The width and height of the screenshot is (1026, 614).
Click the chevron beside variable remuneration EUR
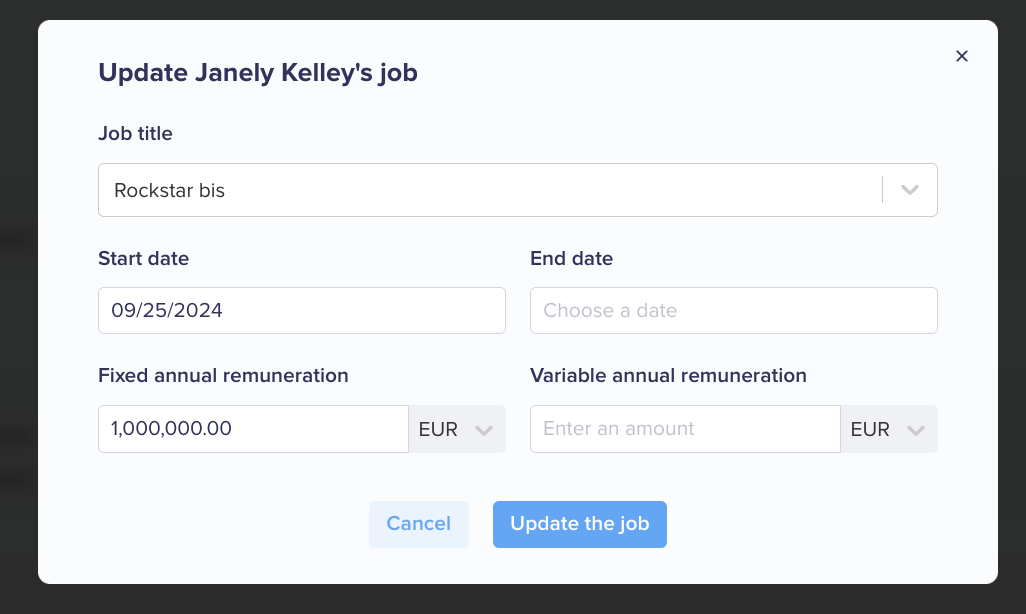(x=915, y=430)
